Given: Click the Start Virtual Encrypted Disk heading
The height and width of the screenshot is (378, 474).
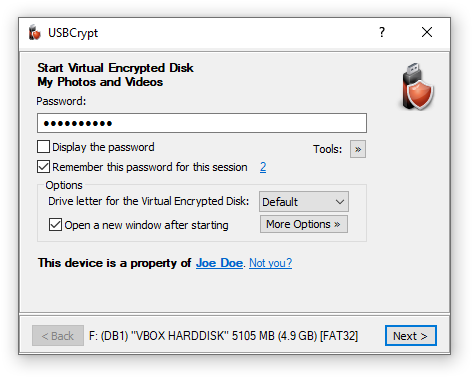Looking at the screenshot, I should pos(115,68).
